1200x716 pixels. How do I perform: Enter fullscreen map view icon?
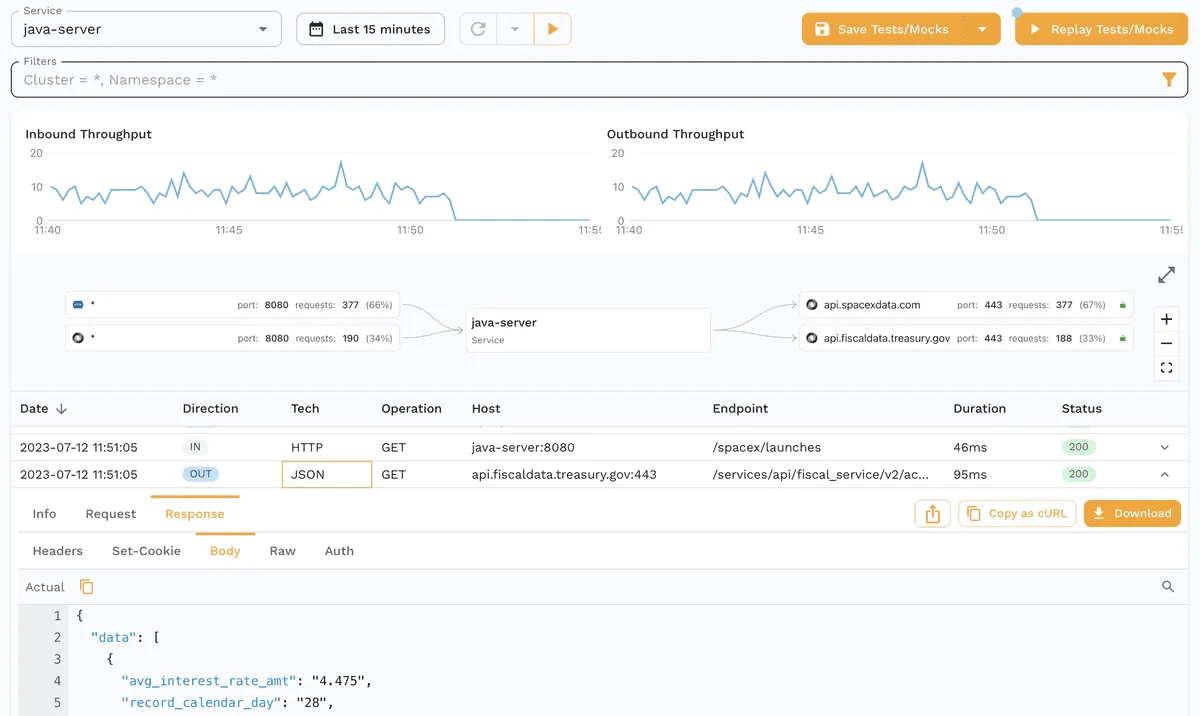click(x=1166, y=368)
